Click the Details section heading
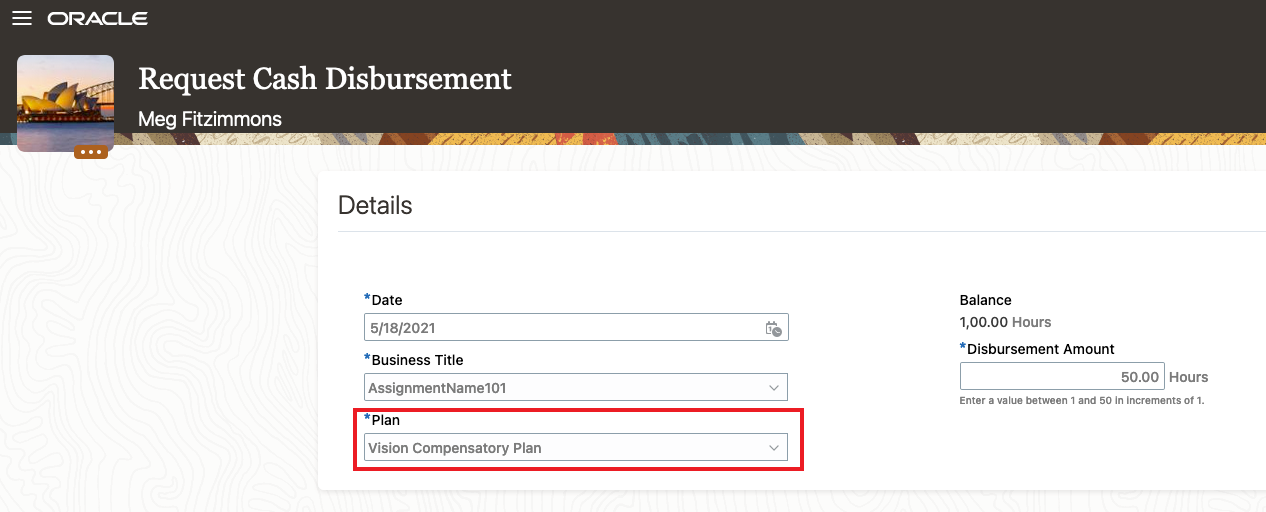1266x512 pixels. [x=375, y=206]
